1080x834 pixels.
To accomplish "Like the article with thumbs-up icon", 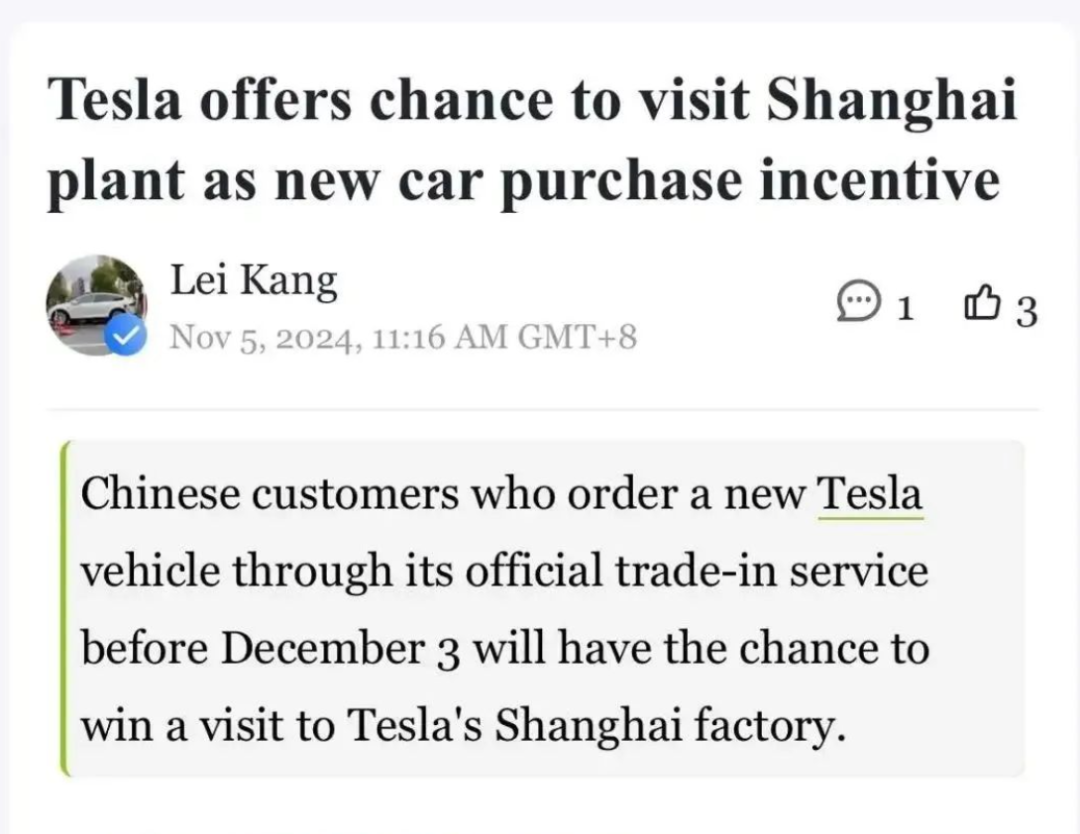I will (x=981, y=303).
